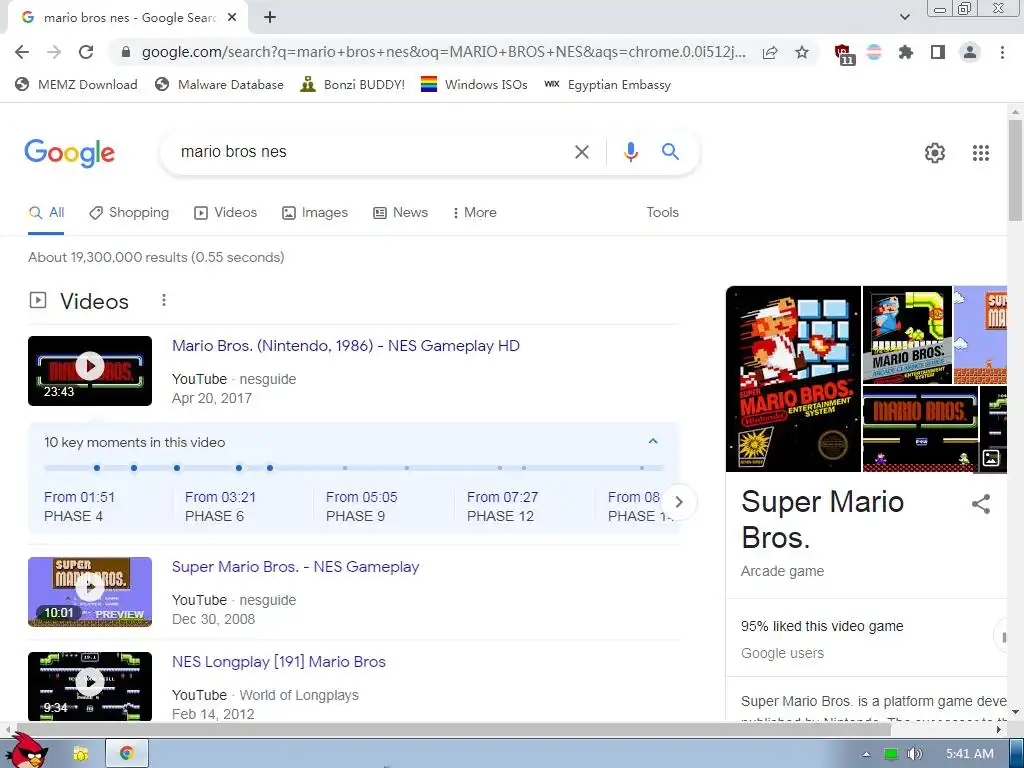Open Videos section options menu

(x=164, y=300)
